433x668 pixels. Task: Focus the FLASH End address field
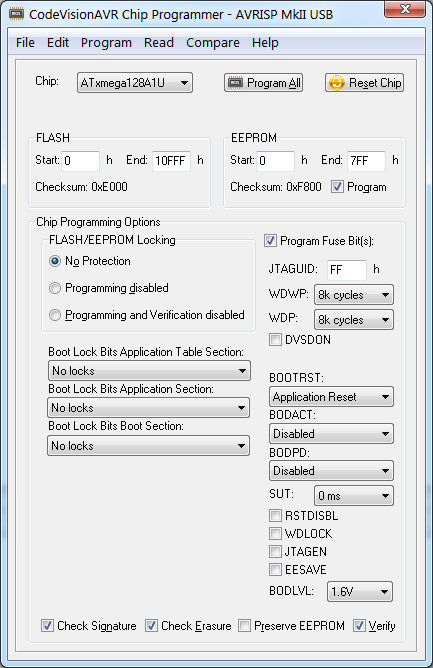[x=171, y=161]
